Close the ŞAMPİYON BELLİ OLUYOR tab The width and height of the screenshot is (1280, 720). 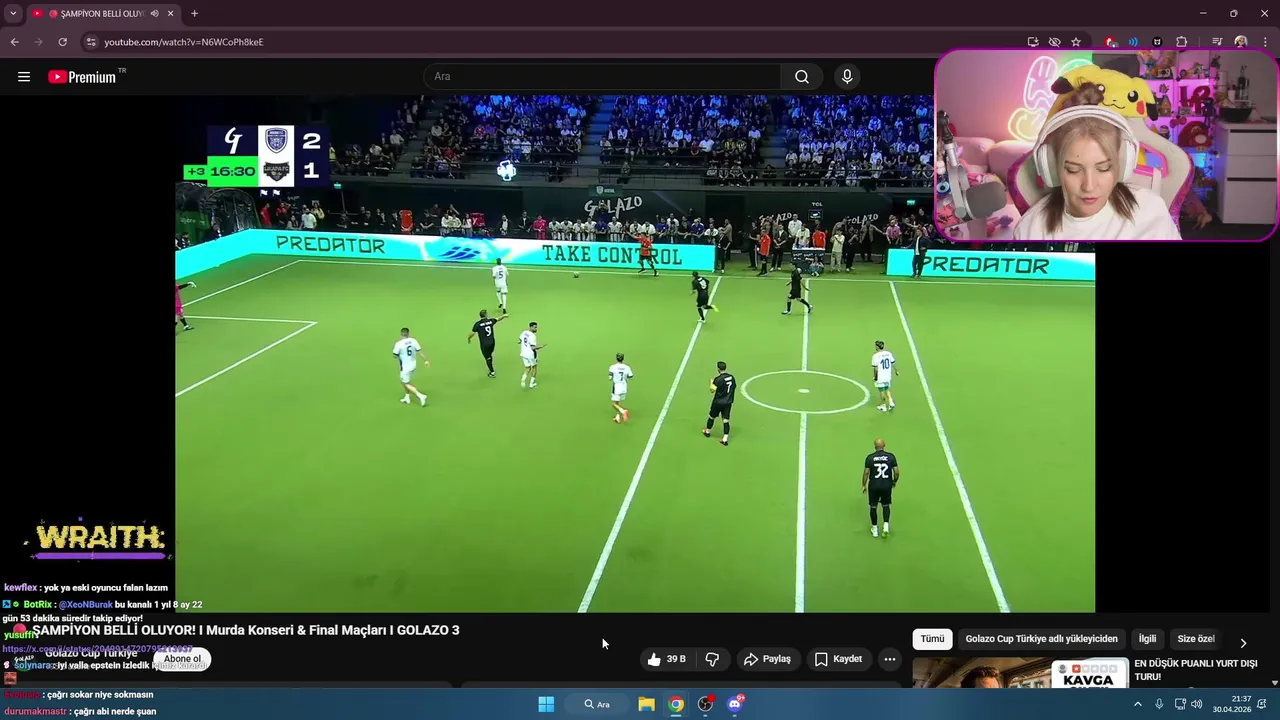pos(170,14)
